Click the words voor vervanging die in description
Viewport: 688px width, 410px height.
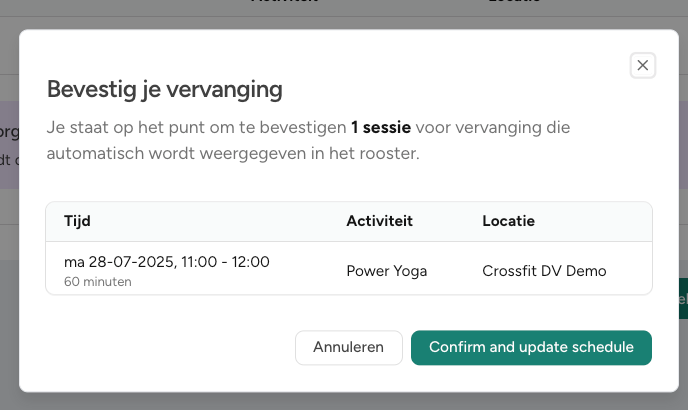[493, 127]
